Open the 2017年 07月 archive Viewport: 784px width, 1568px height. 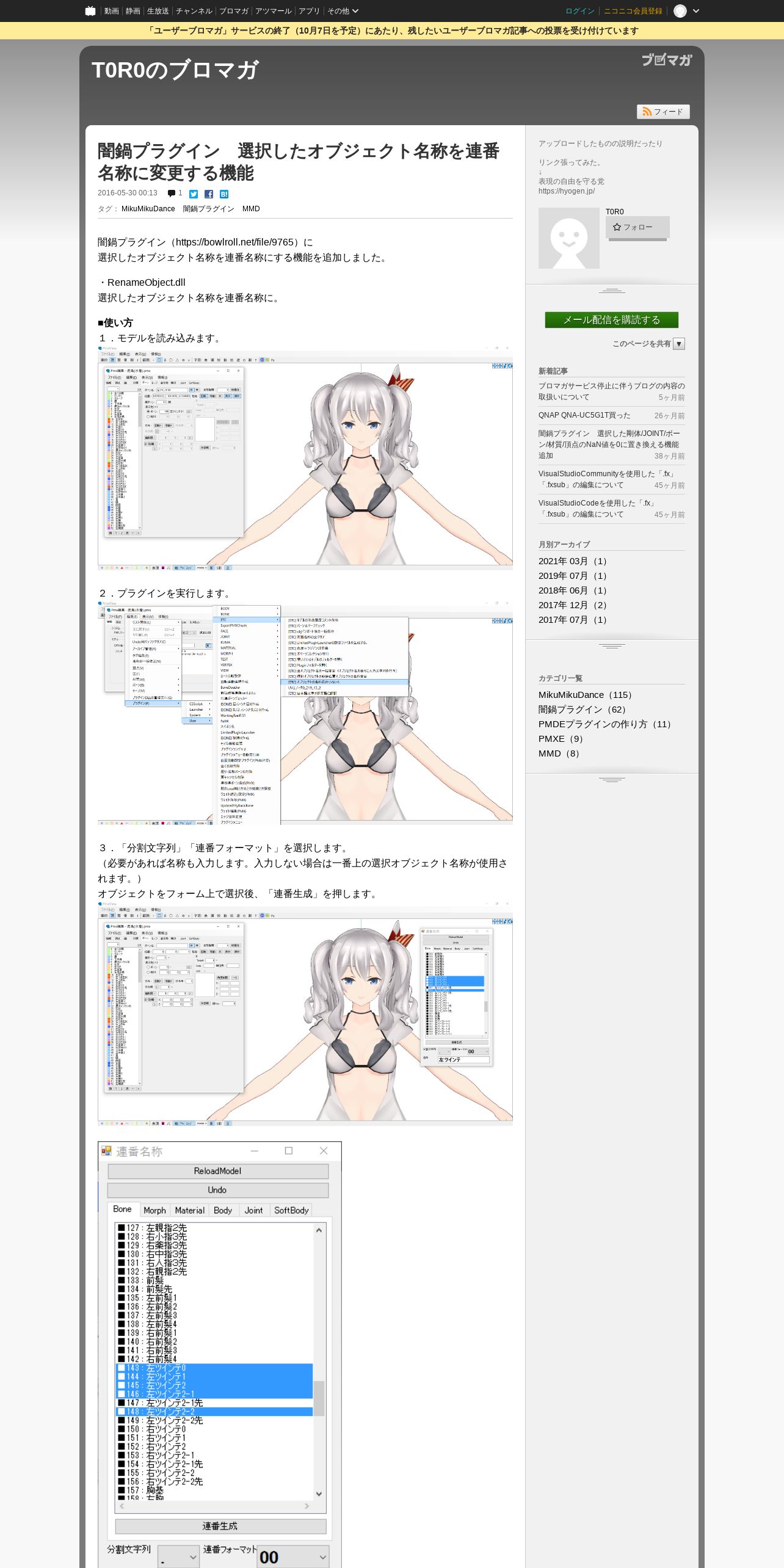click(575, 620)
